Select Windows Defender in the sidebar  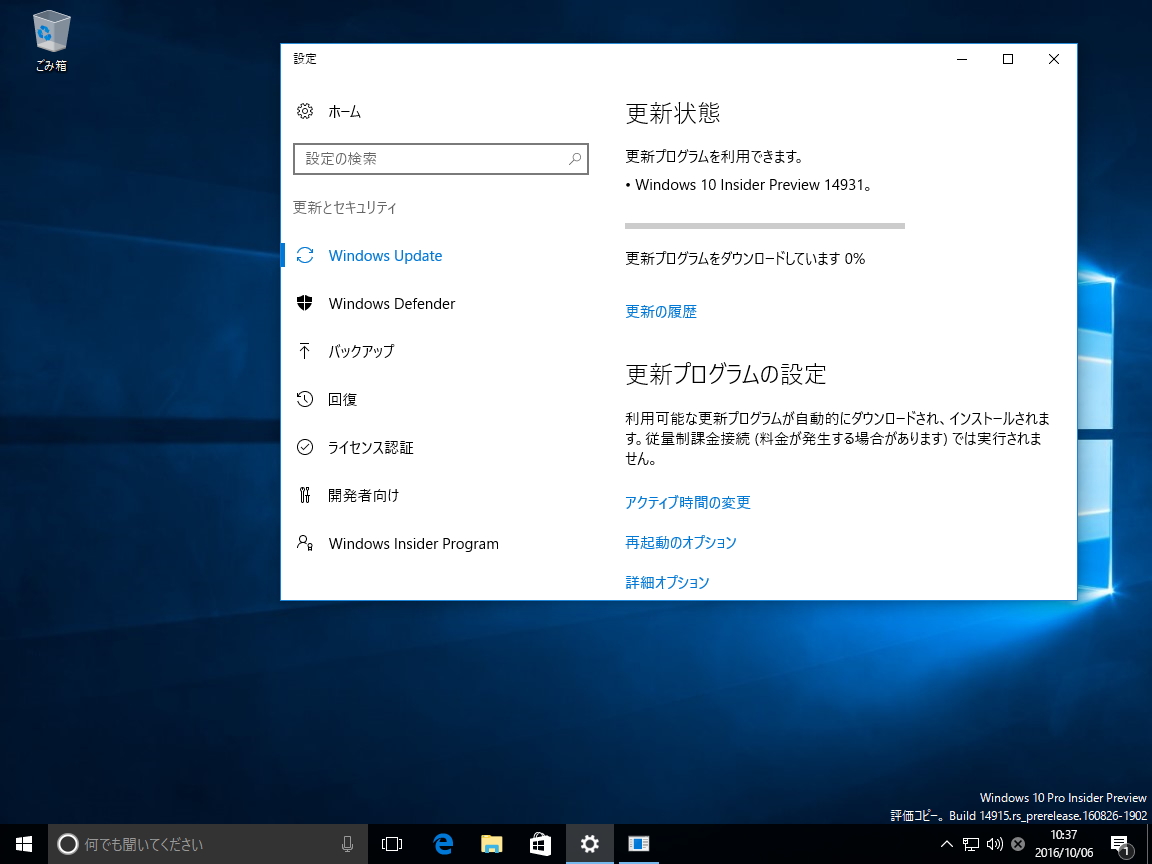point(391,303)
